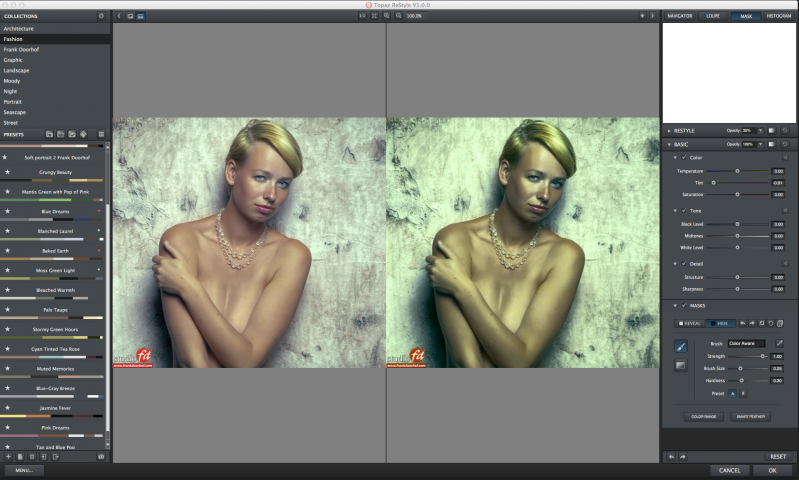
Task: Collapse the Detail group
Action: coord(675,264)
